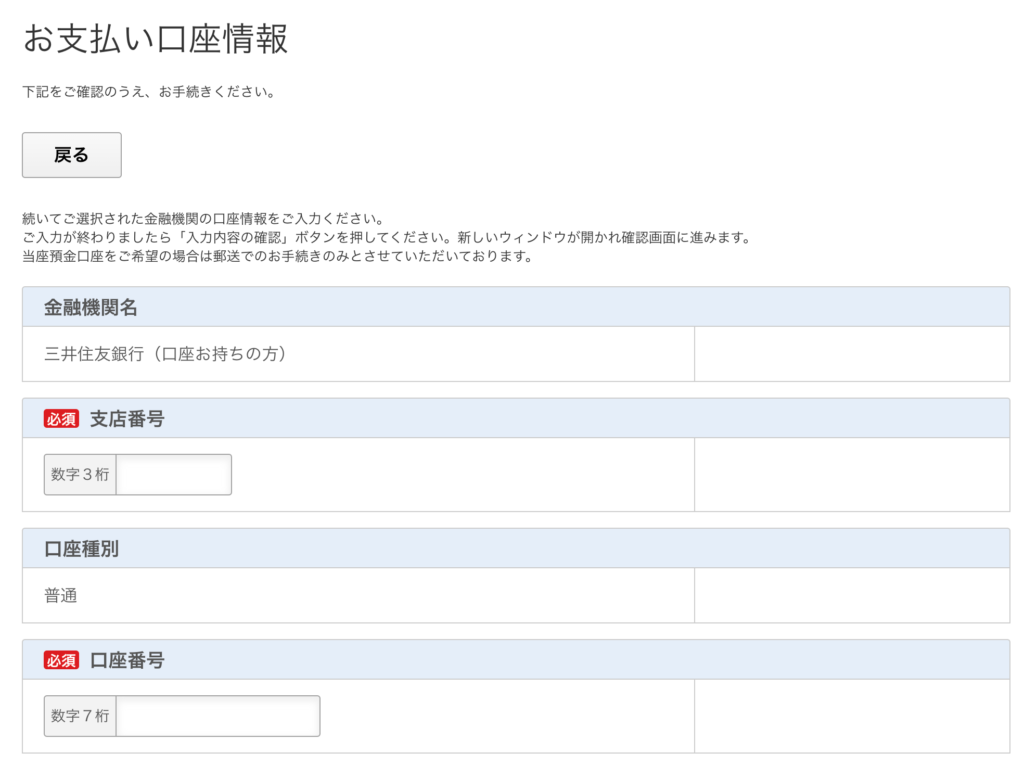Screen dimensions: 1024x765
Task: Focus the 口座番号 seven-digit input field
Action: click(218, 716)
